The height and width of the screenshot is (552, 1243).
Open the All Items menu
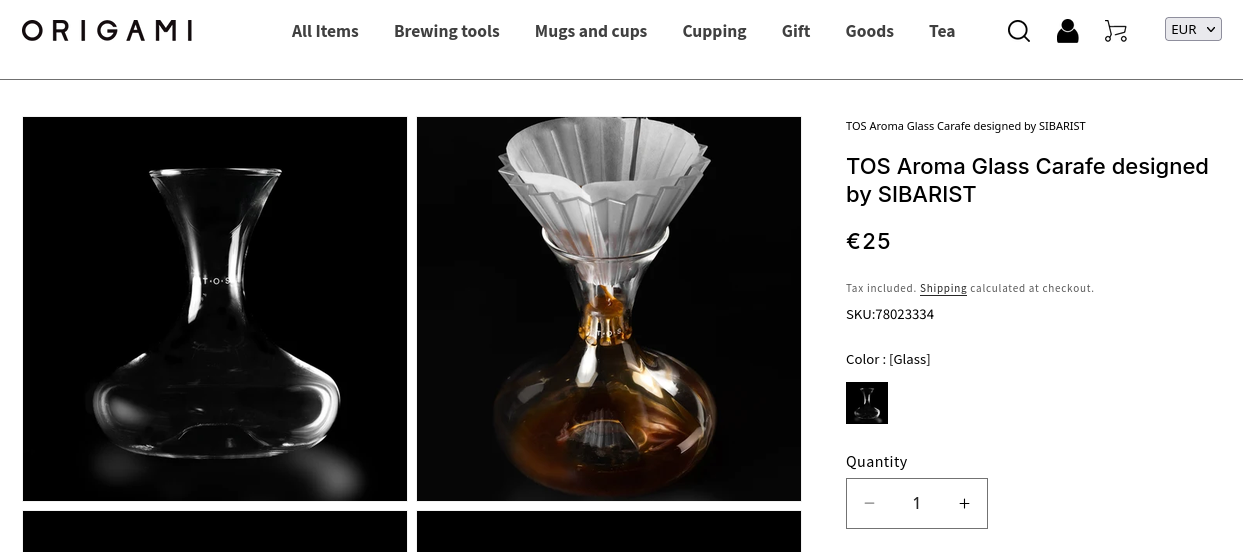pos(325,31)
